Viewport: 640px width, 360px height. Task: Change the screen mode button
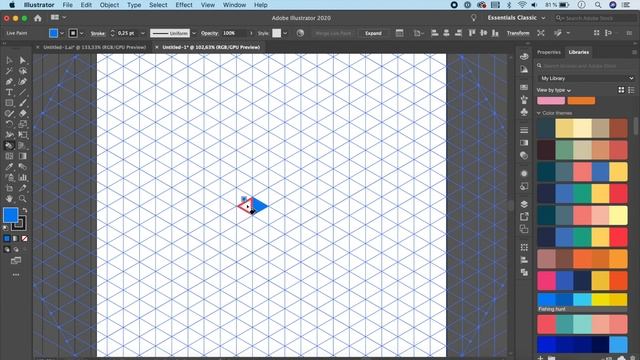[x=16, y=260]
